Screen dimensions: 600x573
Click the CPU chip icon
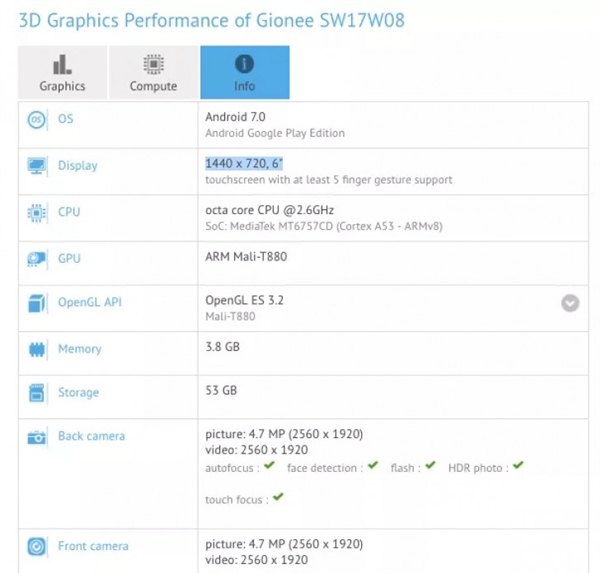click(x=37, y=212)
